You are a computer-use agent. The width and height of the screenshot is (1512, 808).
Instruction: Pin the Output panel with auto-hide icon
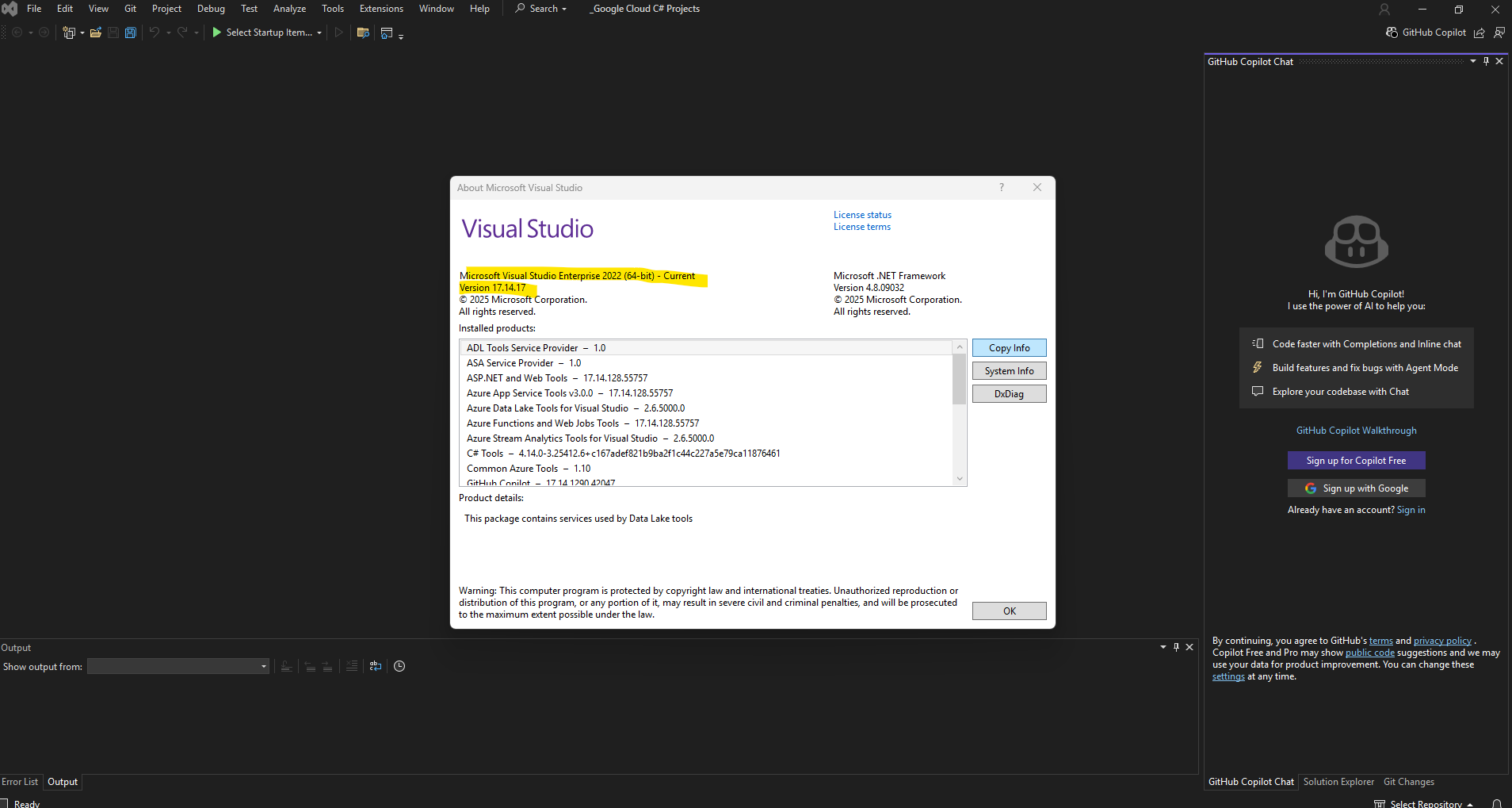[1176, 647]
